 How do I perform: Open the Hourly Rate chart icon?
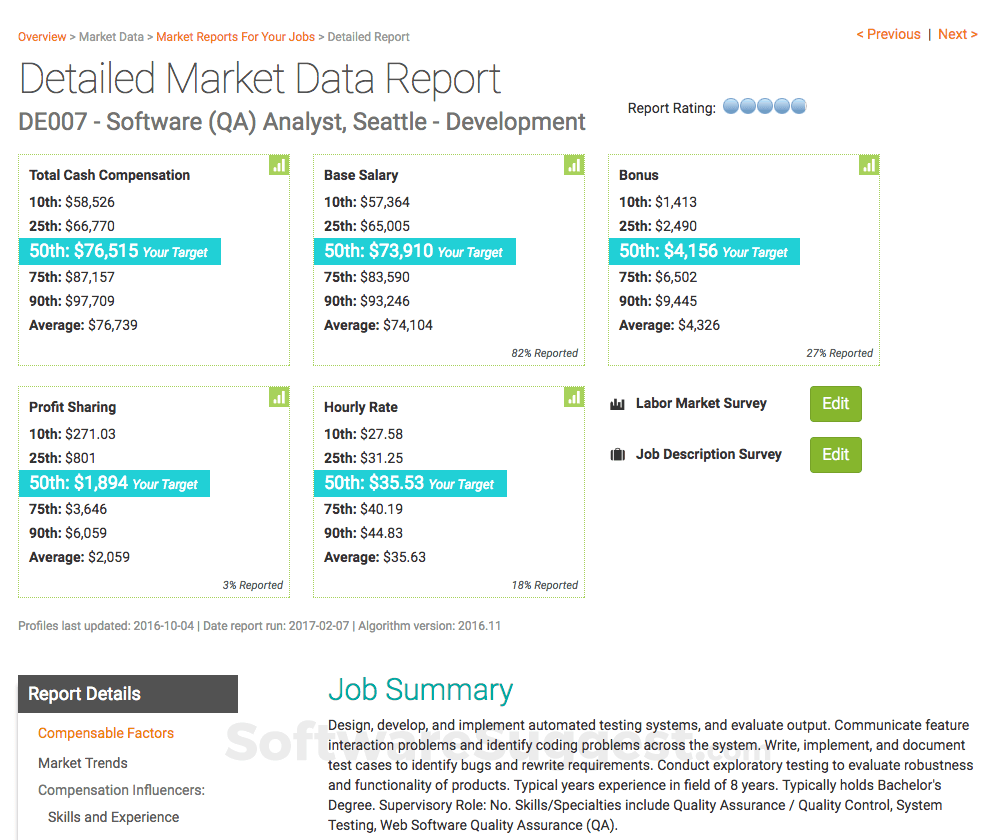coord(573,397)
